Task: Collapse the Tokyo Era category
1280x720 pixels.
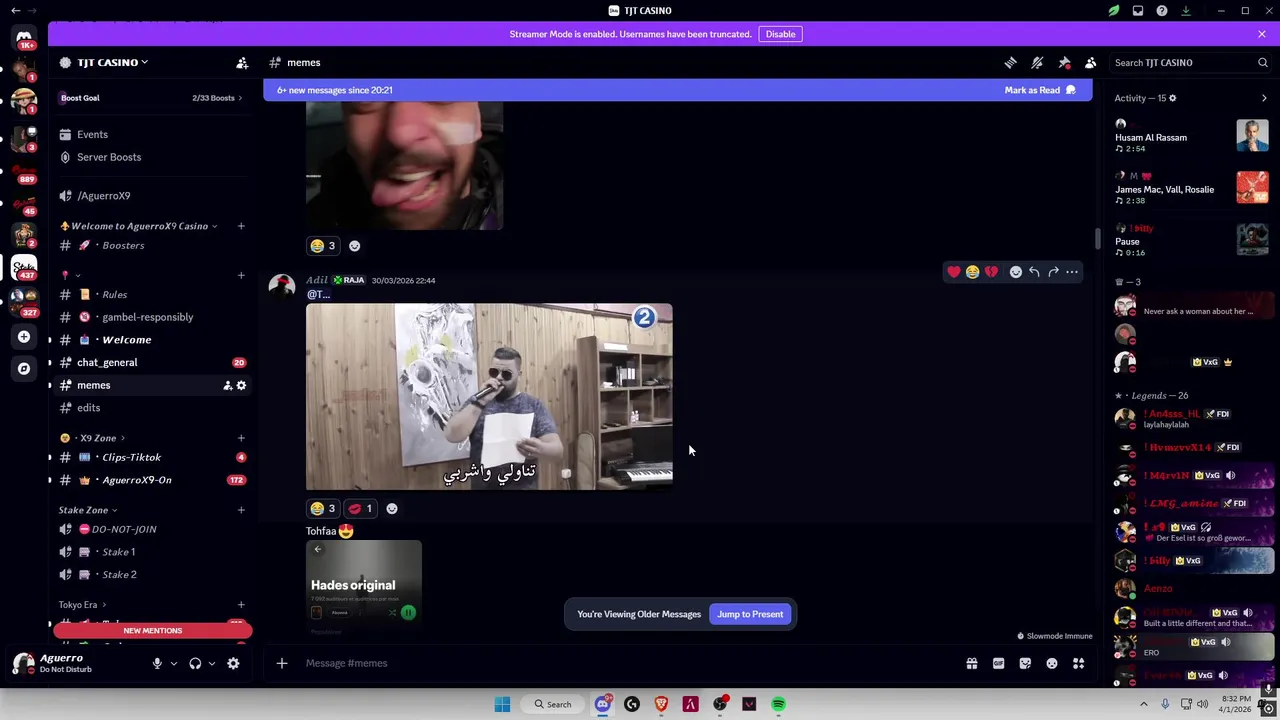Action: 82,605
